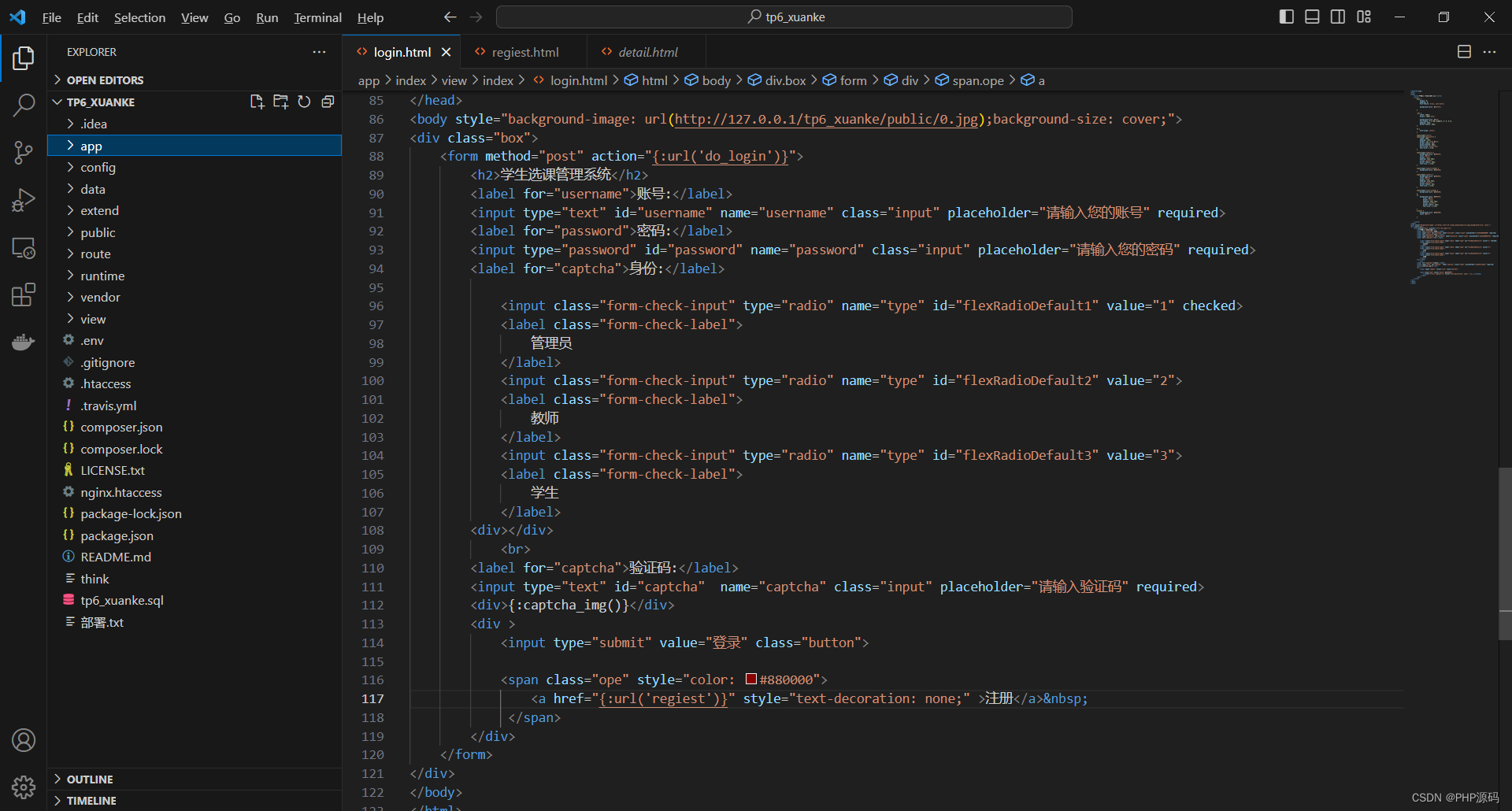Select form in the breadcrumb
Screen dimensions: 1512x811
(x=845, y=80)
